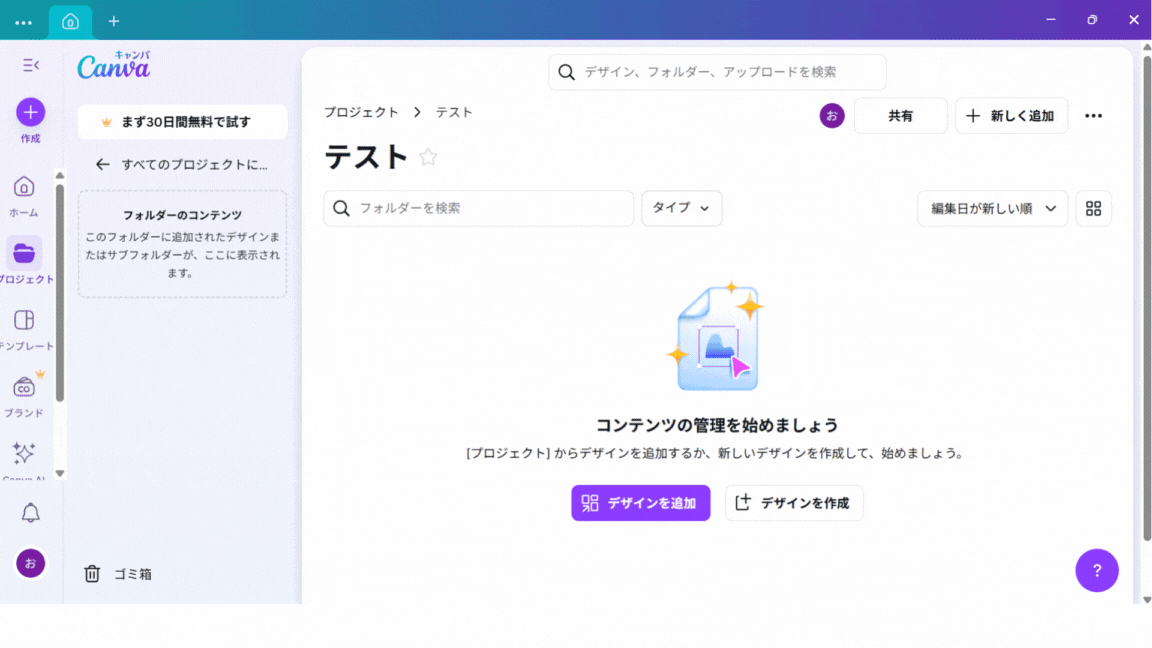This screenshot has height=648, width=1152.
Task: Click the フォルダーを検索 search field
Action: (480, 208)
